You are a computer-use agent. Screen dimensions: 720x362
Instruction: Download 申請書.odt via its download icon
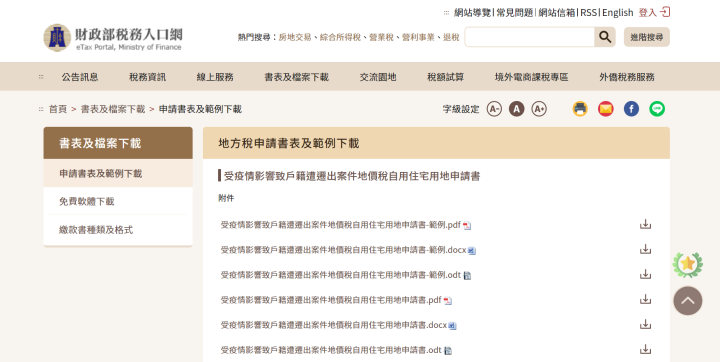click(646, 349)
